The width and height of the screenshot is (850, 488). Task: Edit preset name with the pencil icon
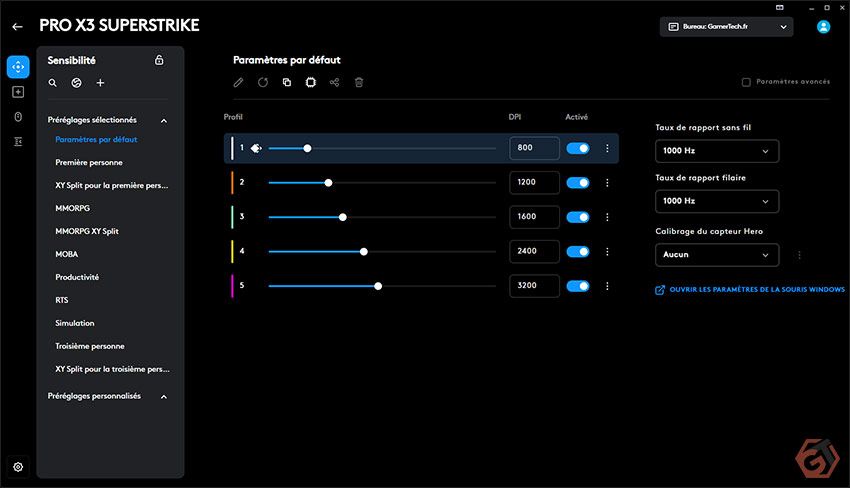[239, 82]
